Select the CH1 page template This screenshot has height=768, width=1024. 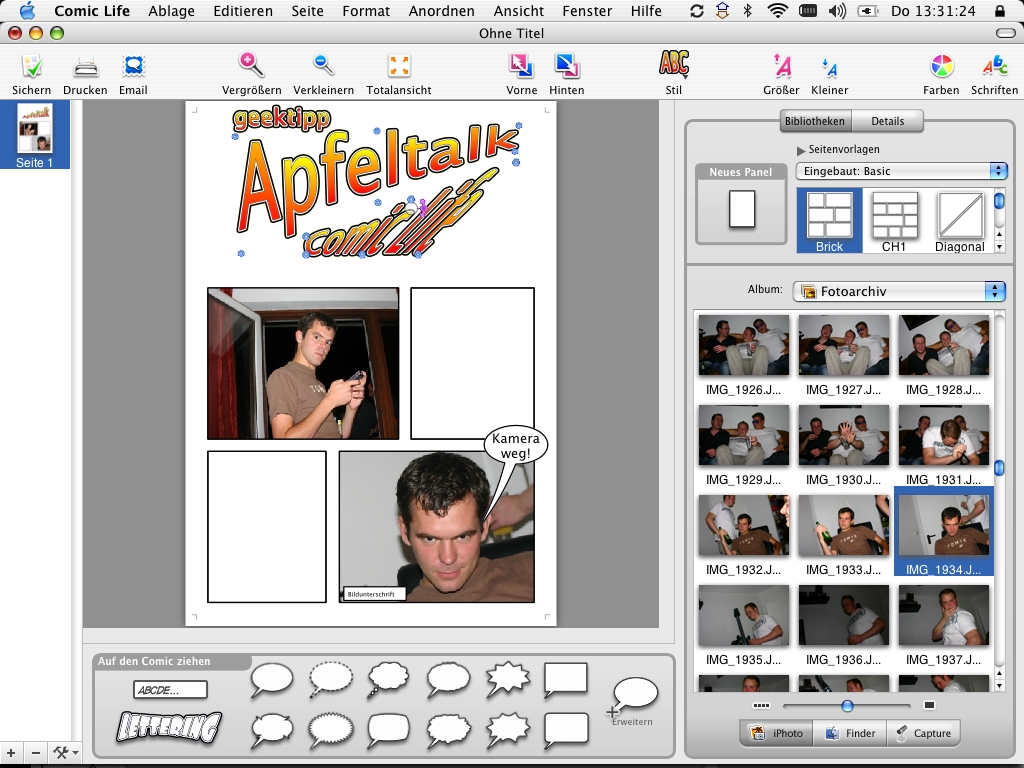point(894,221)
